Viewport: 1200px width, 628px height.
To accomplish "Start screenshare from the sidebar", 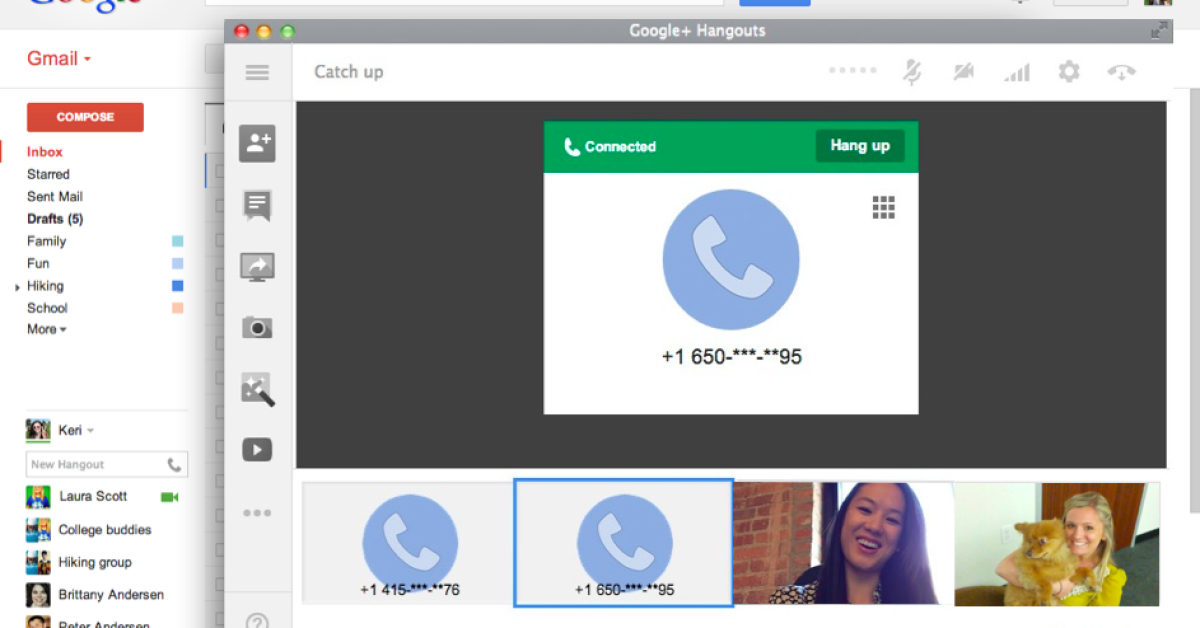I will [x=257, y=267].
